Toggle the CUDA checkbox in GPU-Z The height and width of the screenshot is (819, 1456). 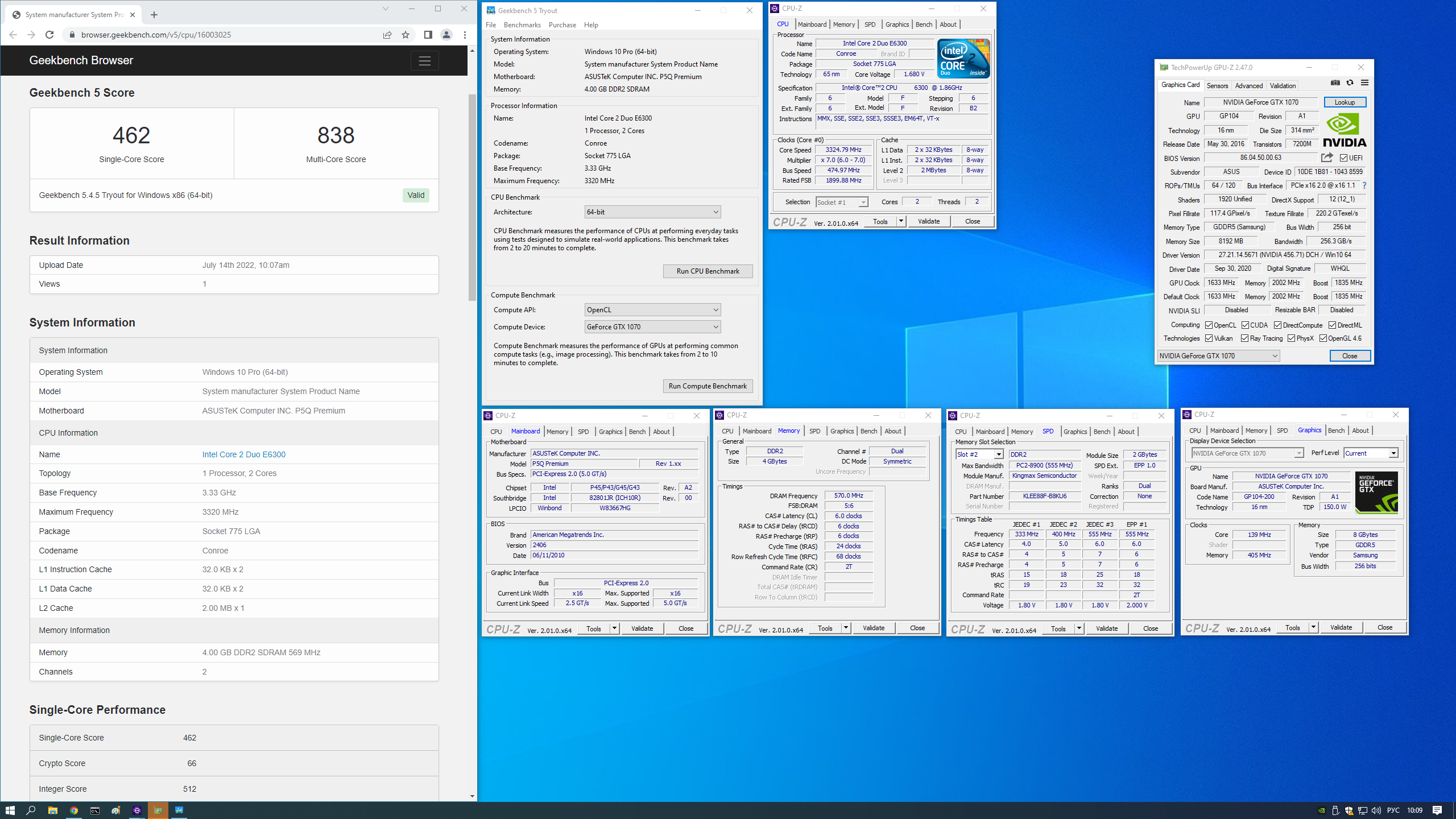tap(1246, 325)
